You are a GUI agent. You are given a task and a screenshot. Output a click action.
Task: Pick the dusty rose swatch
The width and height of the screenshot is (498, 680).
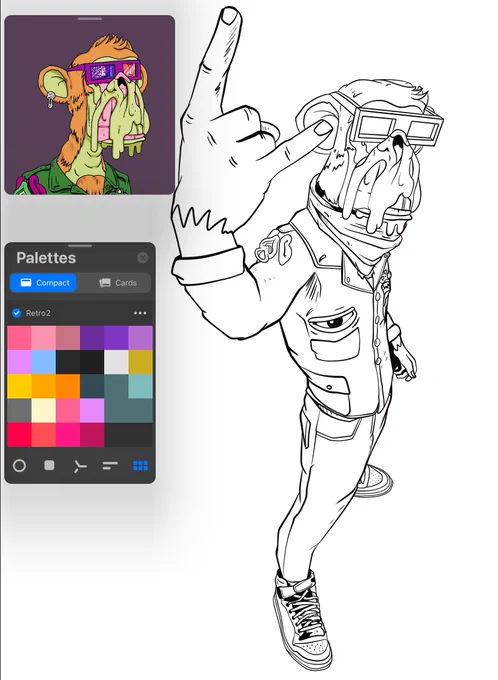click(68, 338)
